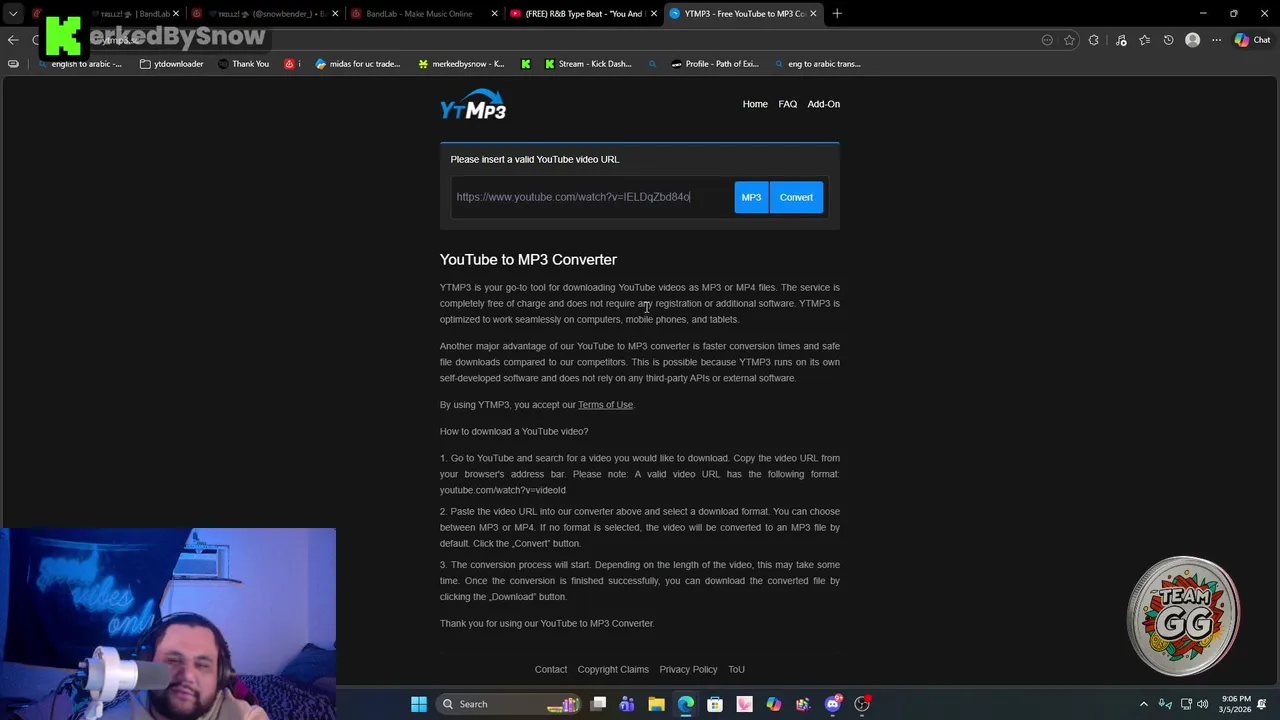Open the Stream - Kick Dashboard bookmark

588,64
